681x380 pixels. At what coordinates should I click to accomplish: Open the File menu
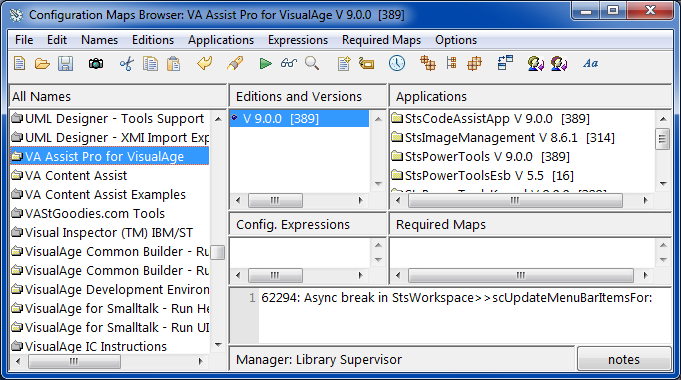tap(24, 40)
